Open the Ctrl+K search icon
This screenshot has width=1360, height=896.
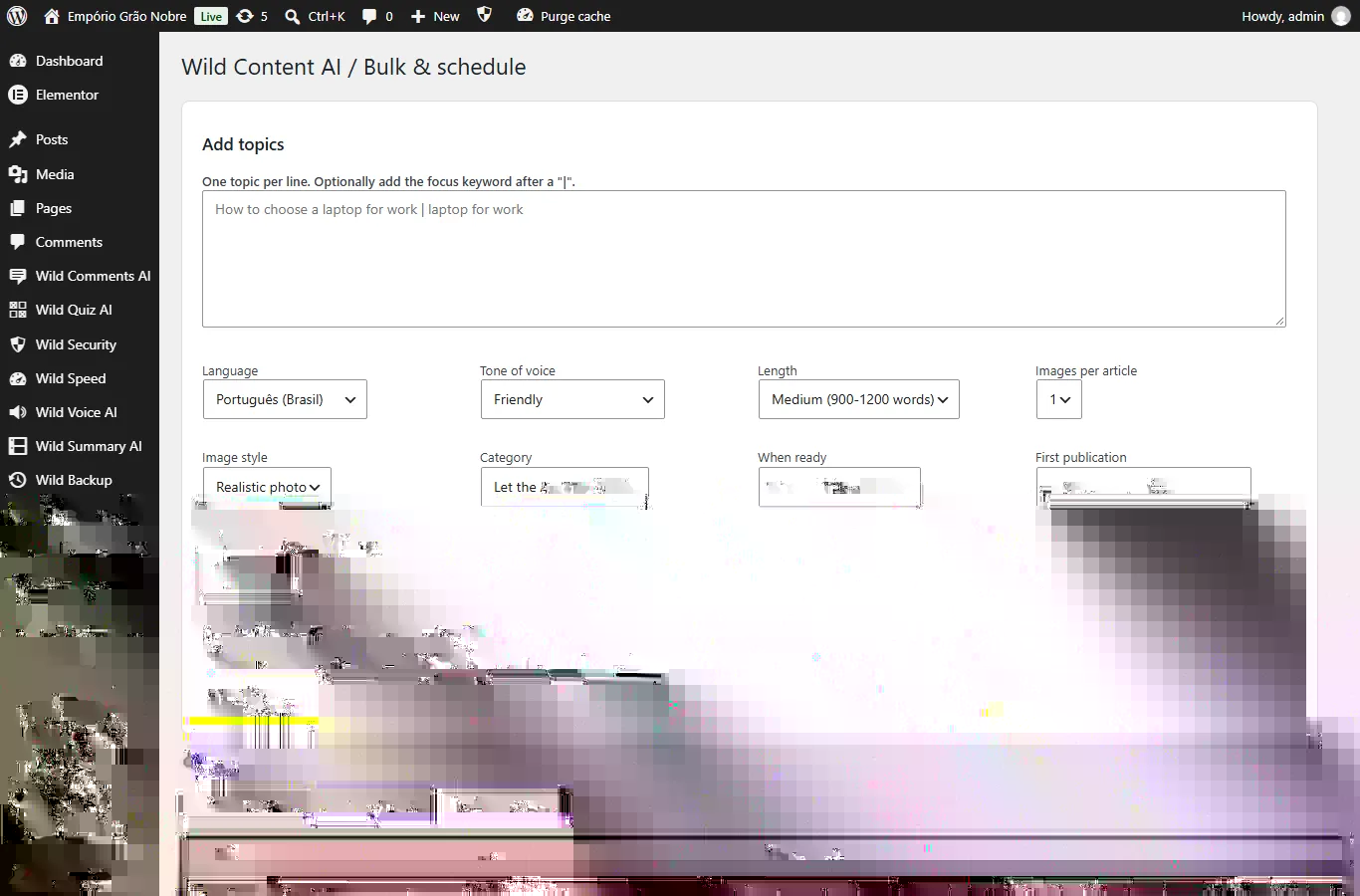coord(293,16)
